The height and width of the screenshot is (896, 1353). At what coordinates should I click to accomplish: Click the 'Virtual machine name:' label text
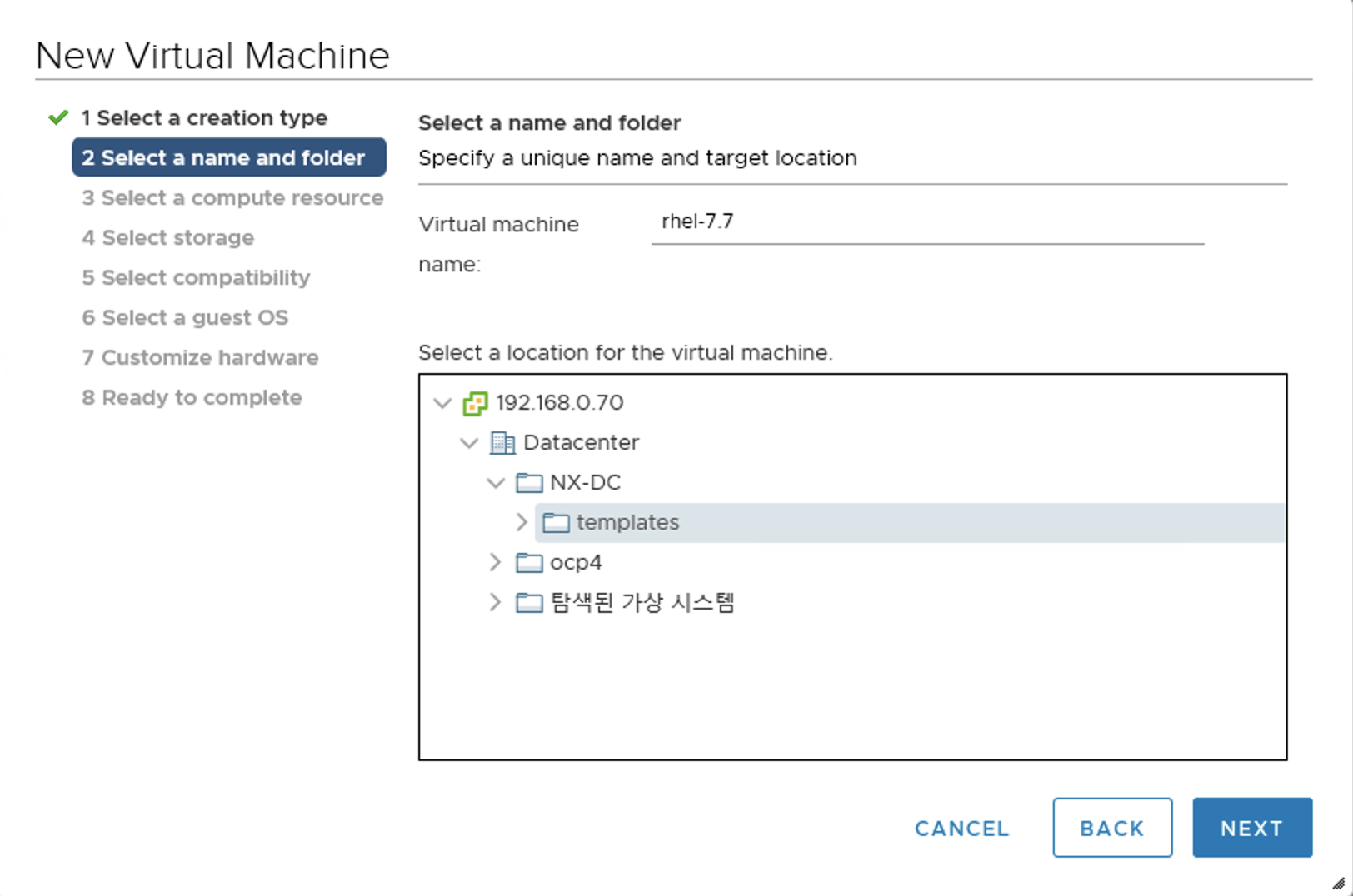[498, 244]
